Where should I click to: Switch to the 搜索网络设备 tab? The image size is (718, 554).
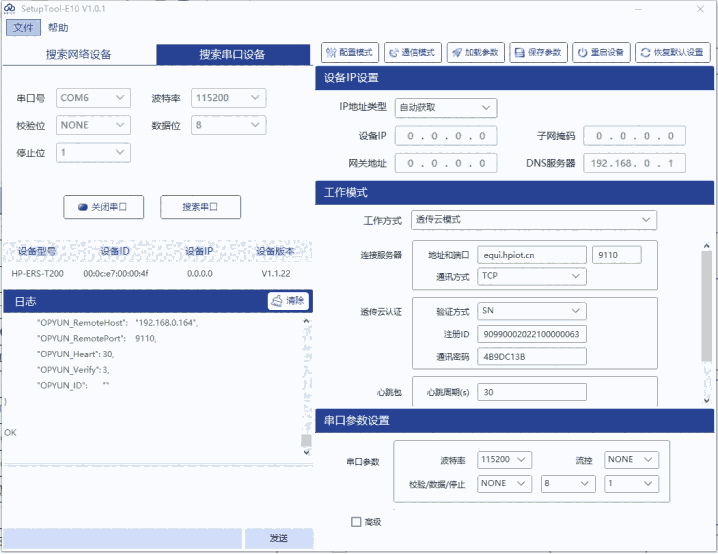78,54
